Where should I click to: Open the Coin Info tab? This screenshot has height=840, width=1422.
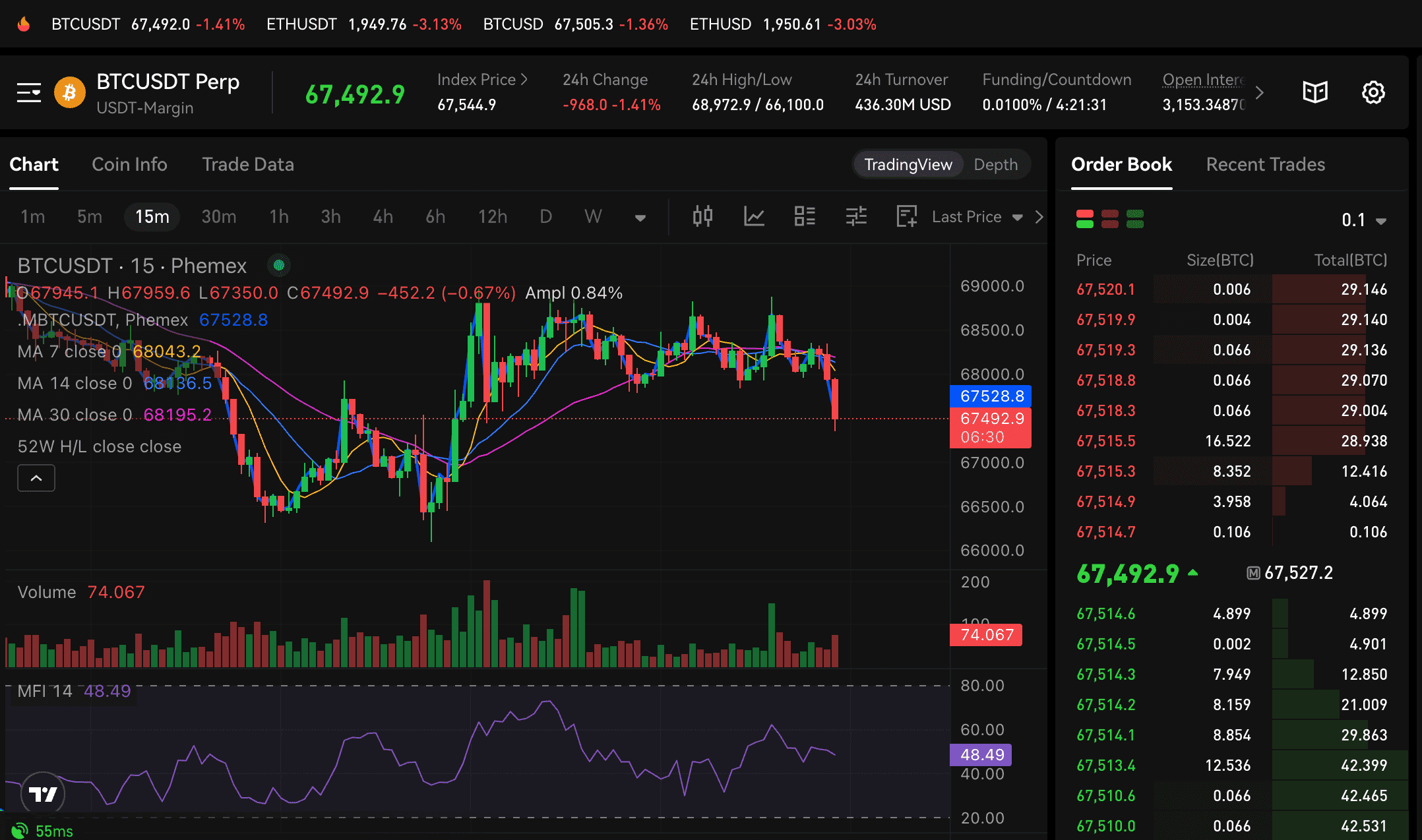[129, 165]
